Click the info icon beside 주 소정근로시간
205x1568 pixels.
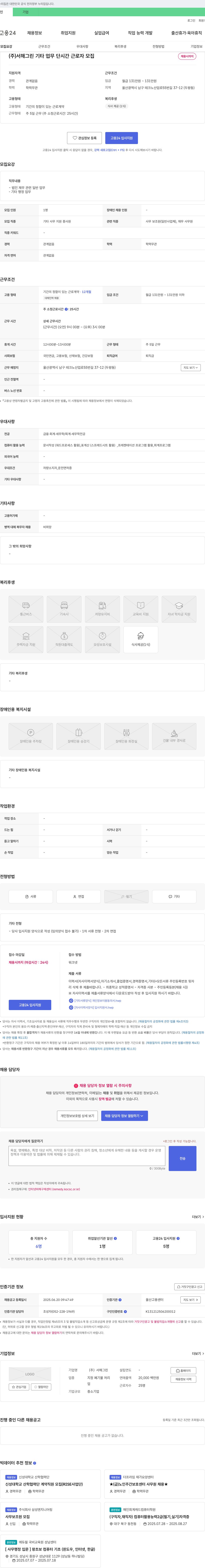(66, 309)
